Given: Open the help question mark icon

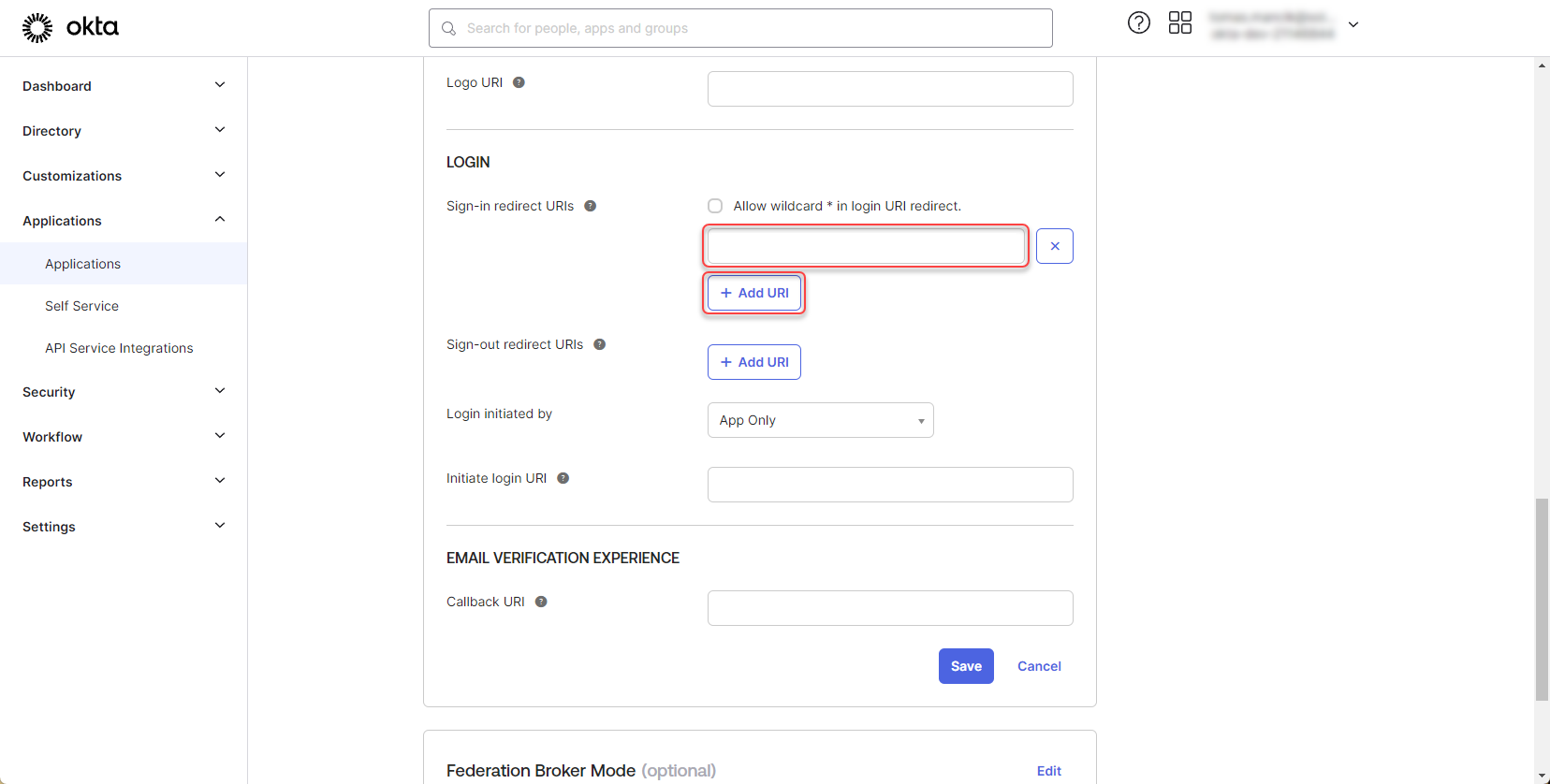Looking at the screenshot, I should click(1138, 23).
